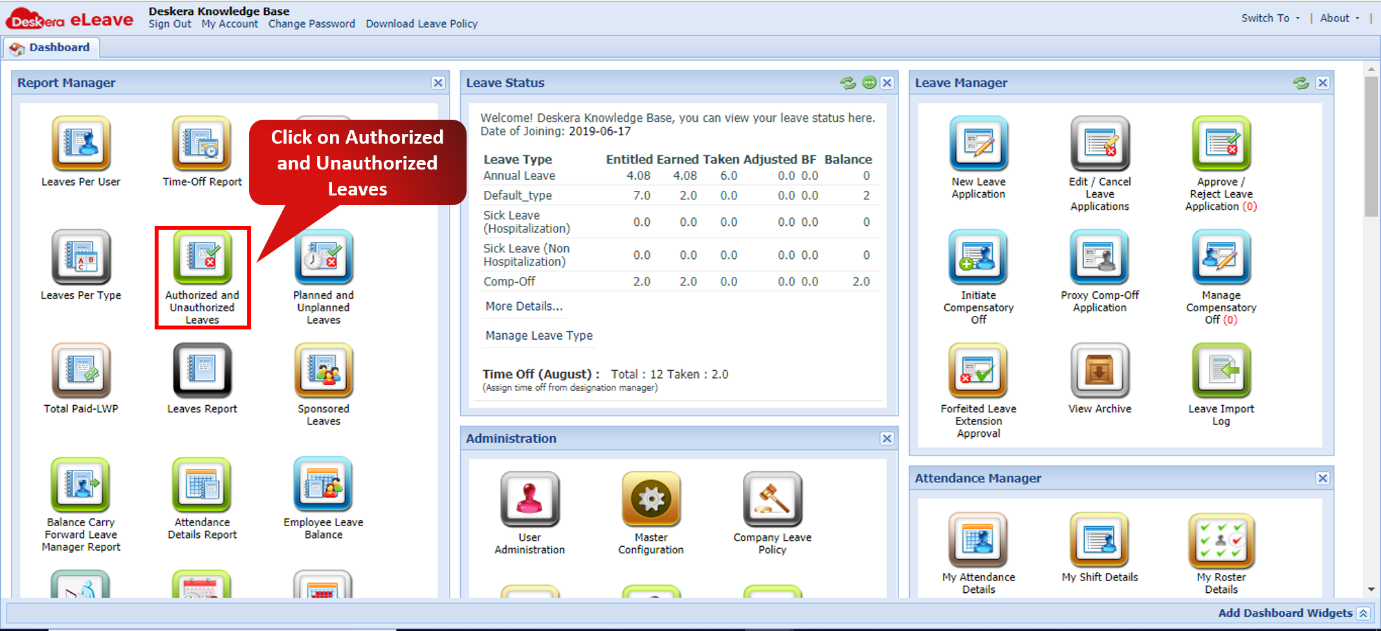Click the Download Leave Policy link
This screenshot has height=631, width=1381.
(x=421, y=24)
